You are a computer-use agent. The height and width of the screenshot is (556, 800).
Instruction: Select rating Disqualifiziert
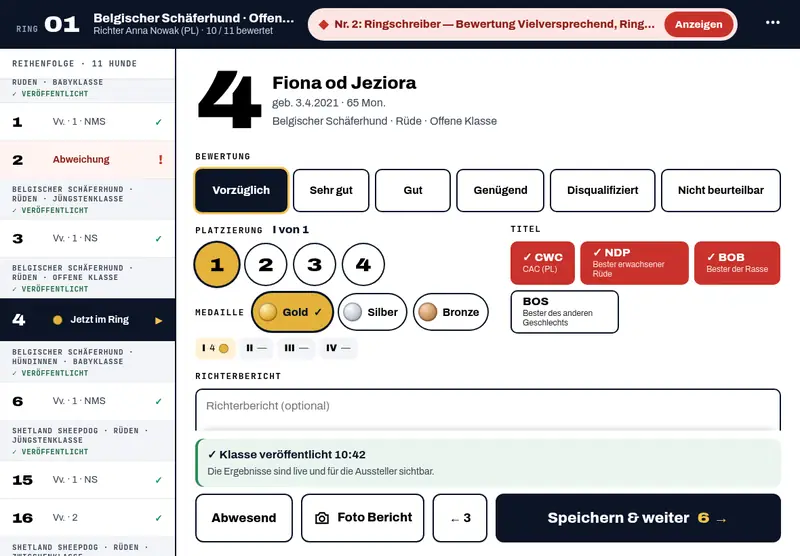coord(603,190)
